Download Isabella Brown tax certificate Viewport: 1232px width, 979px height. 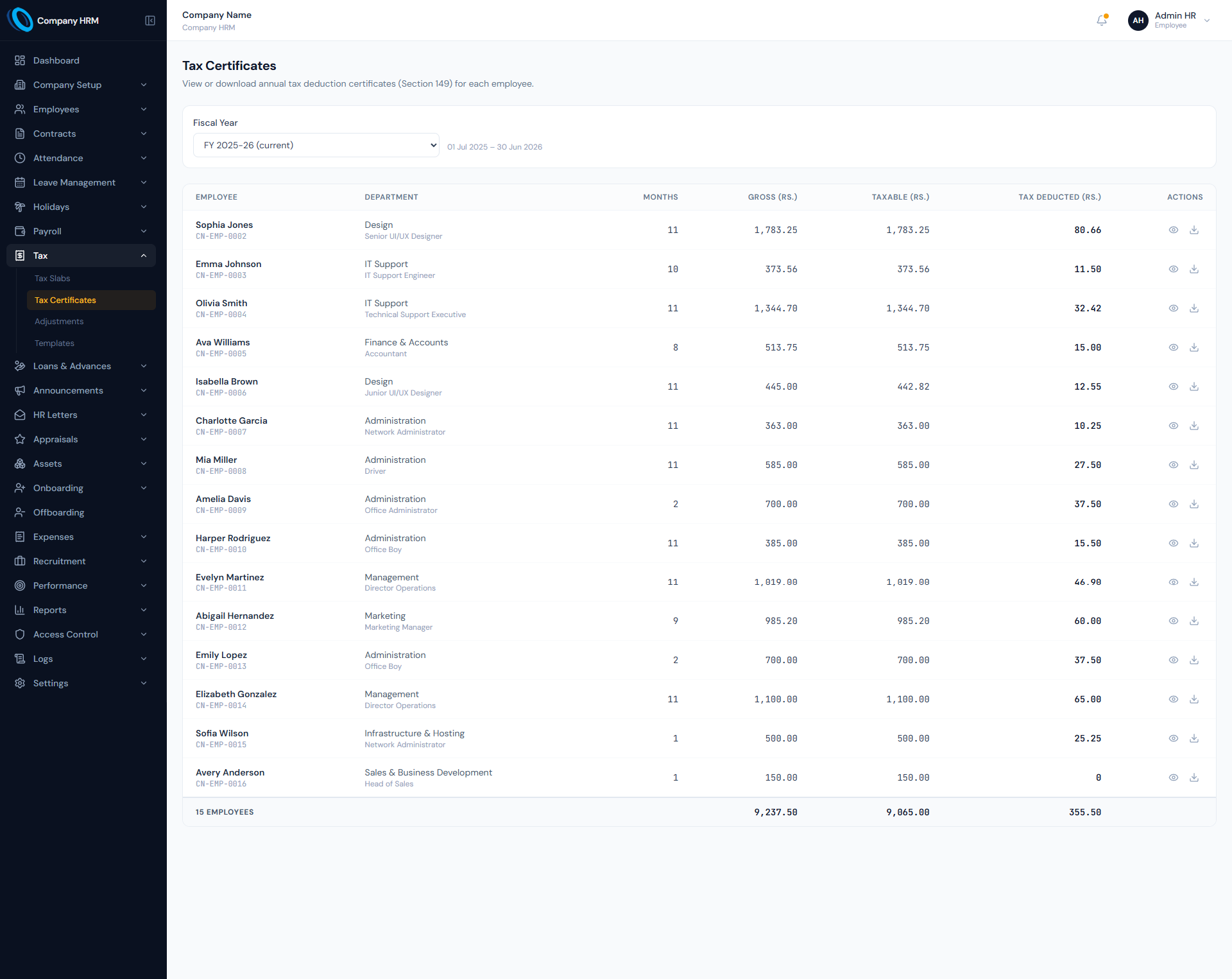point(1194,386)
